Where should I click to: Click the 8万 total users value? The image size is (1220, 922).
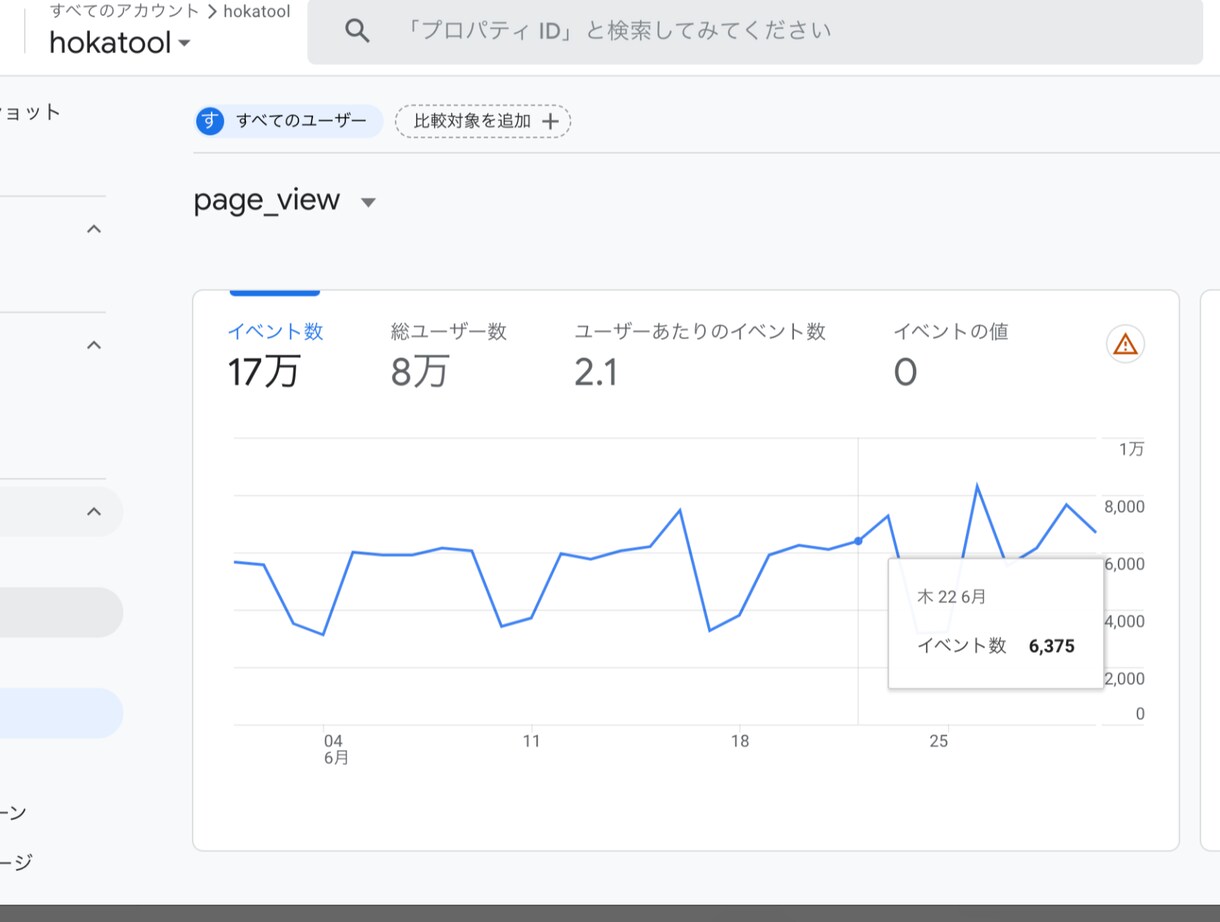pos(419,373)
